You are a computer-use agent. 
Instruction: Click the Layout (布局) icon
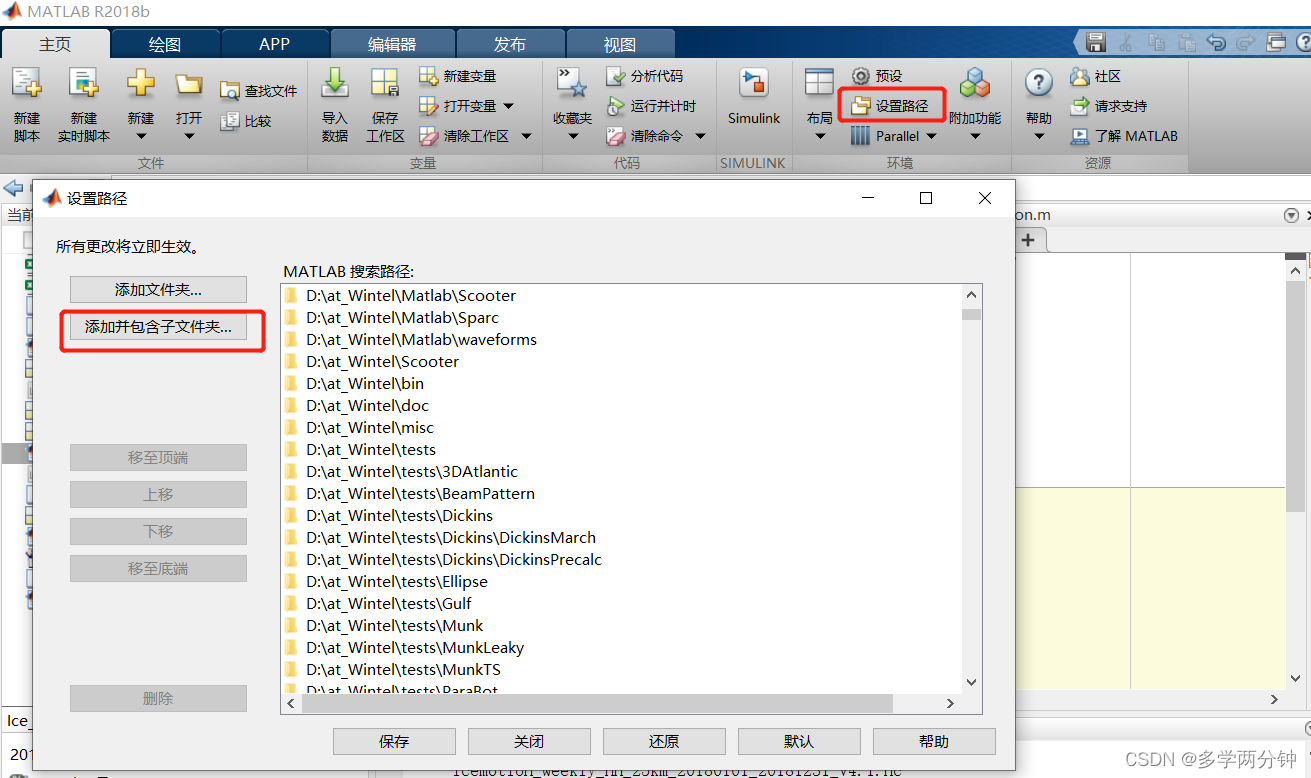[819, 84]
